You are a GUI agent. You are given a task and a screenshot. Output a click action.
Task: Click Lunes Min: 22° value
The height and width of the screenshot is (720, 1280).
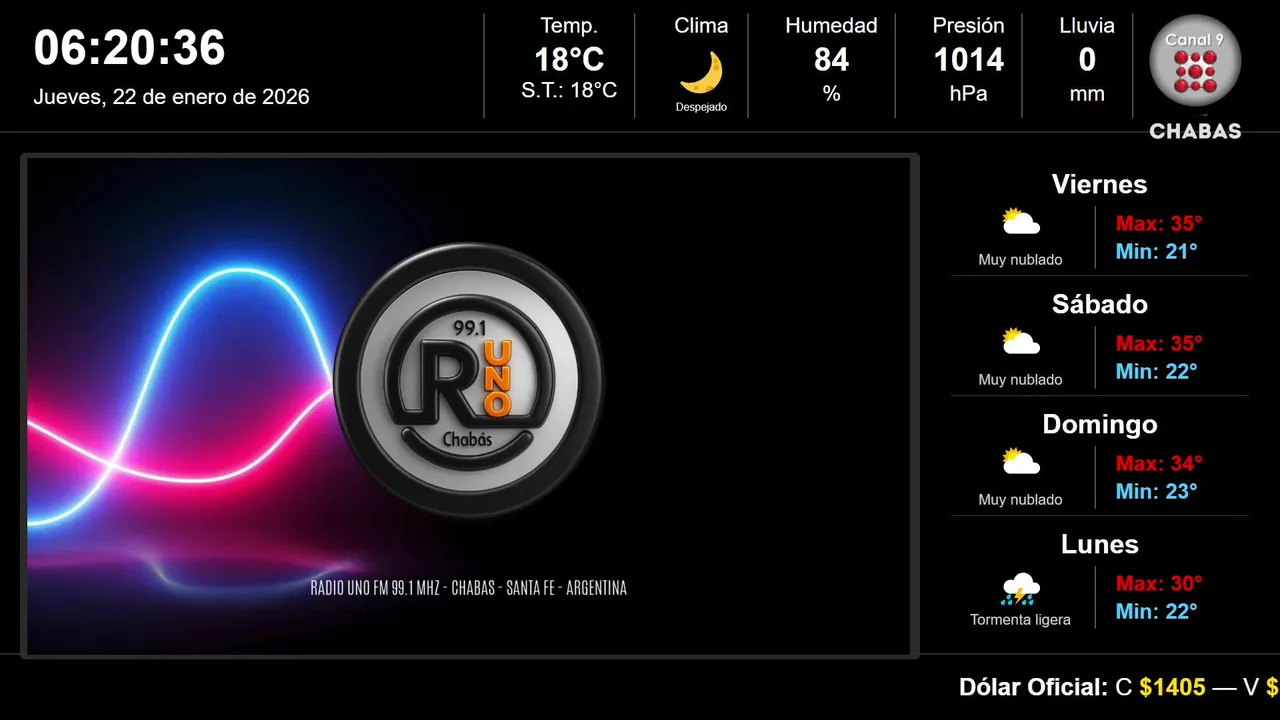pyautogui.click(x=1156, y=611)
